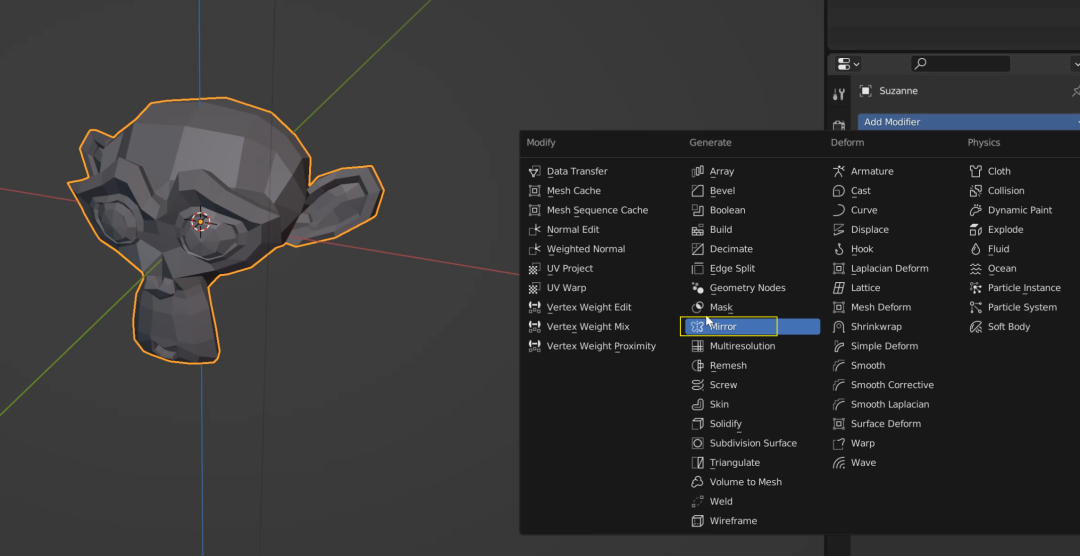The image size is (1080, 556).
Task: Click the Weighted Normal modifier icon
Action: [534, 249]
